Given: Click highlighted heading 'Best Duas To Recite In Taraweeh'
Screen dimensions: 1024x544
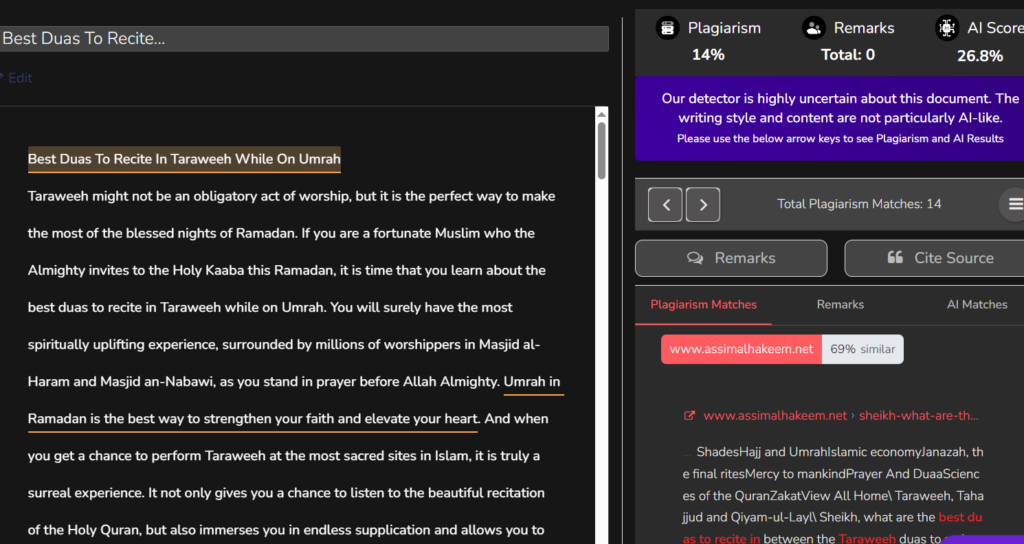Looking at the screenshot, I should pyautogui.click(x=184, y=159).
